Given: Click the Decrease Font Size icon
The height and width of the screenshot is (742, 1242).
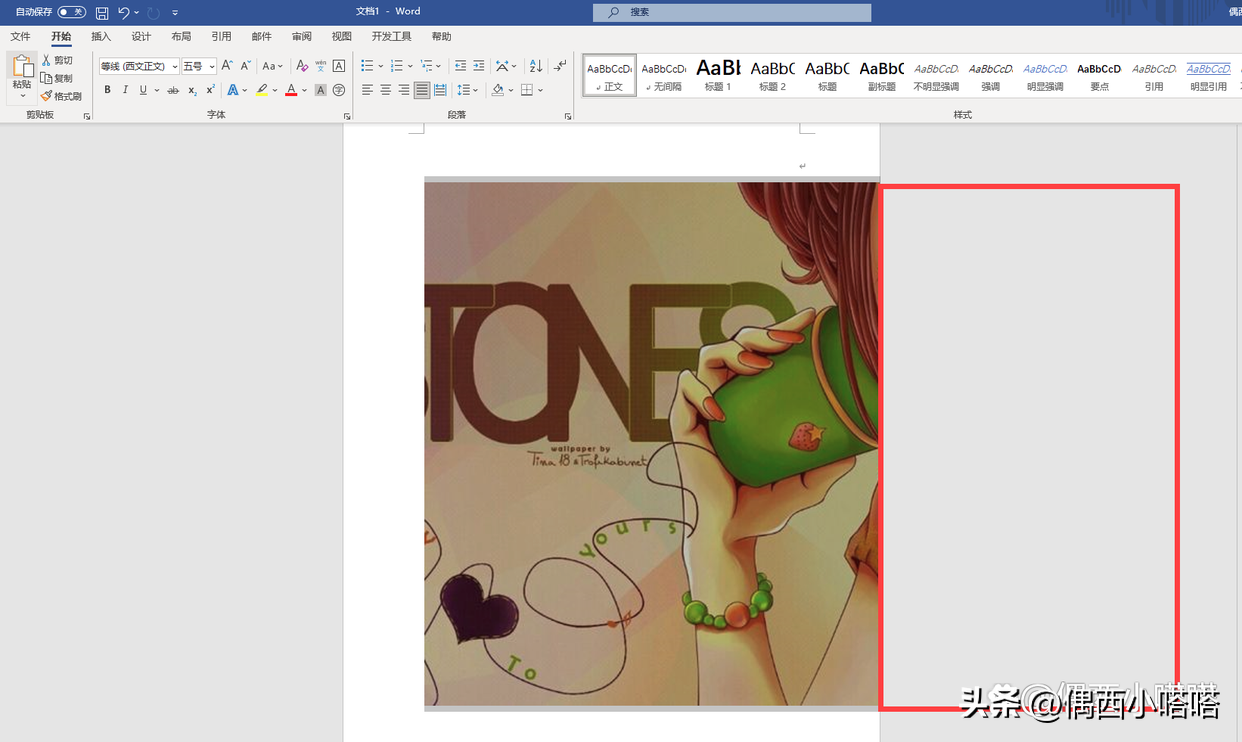Looking at the screenshot, I should click(x=245, y=66).
